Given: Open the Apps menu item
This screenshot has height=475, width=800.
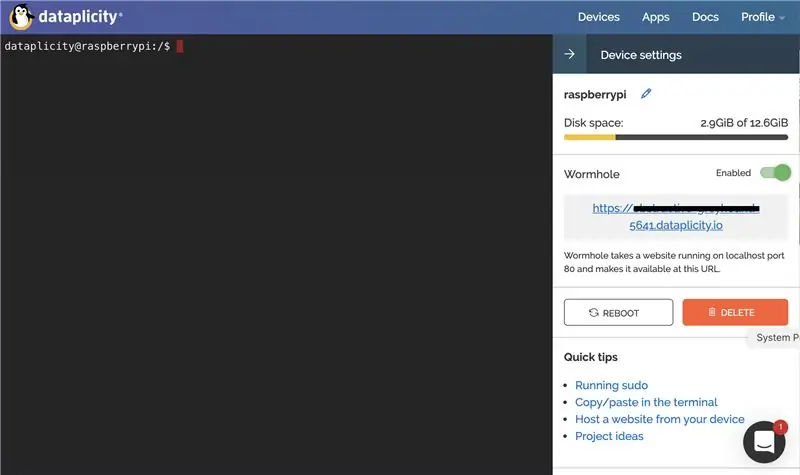Looking at the screenshot, I should coord(656,17).
